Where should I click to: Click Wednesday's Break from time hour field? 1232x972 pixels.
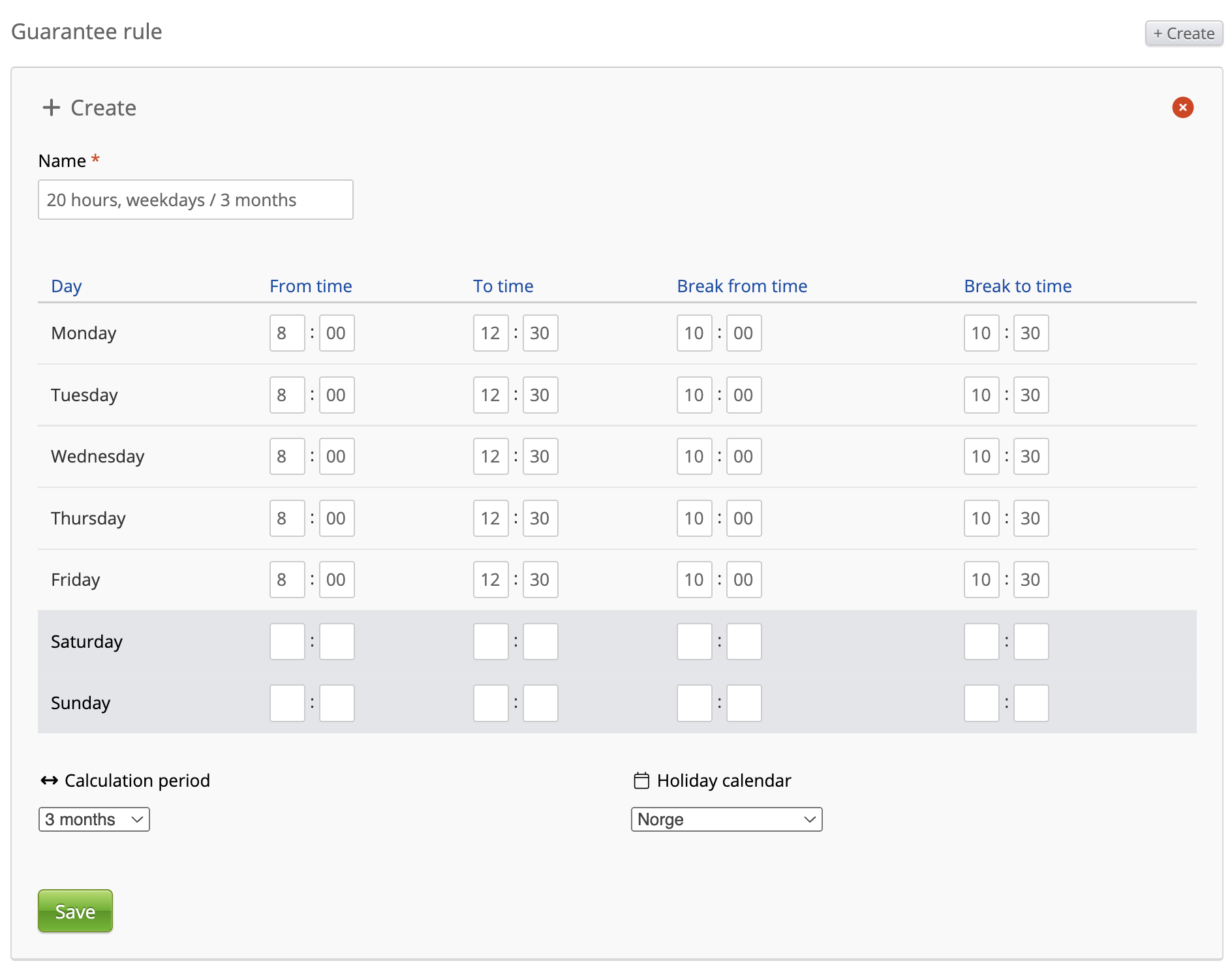[x=694, y=457]
